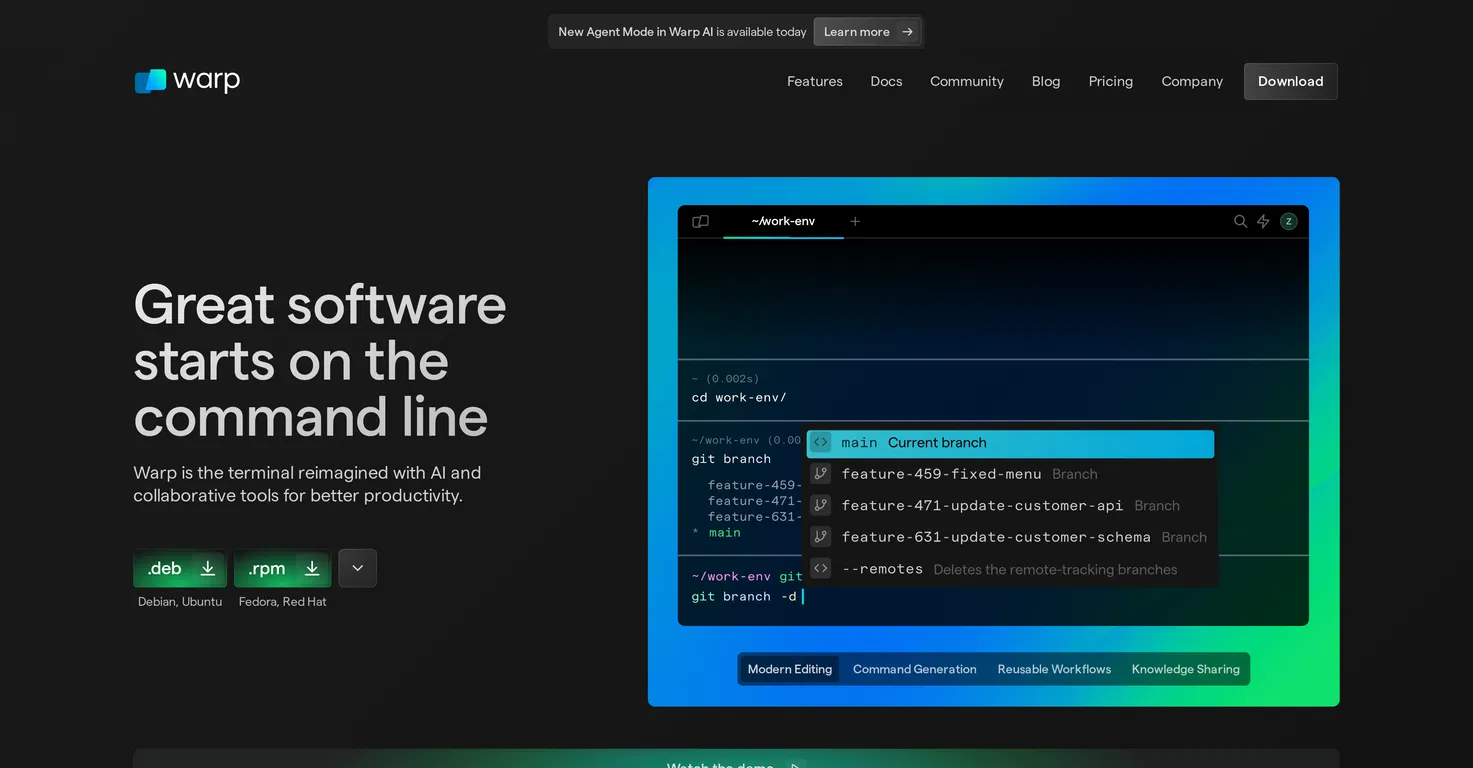Click the green Z avatar icon
This screenshot has width=1473, height=768.
coord(1289,221)
